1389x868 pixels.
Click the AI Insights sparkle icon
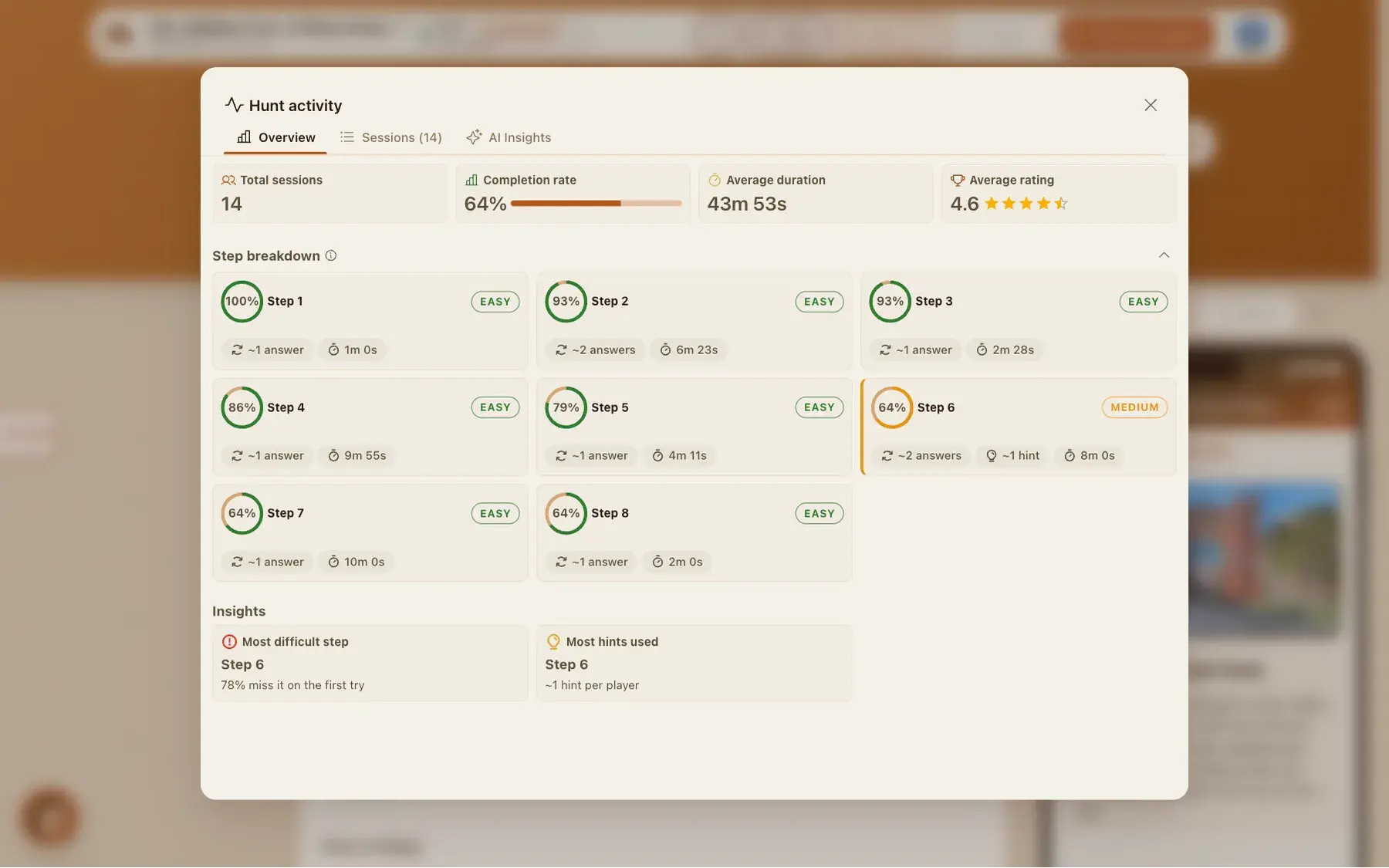coord(474,137)
